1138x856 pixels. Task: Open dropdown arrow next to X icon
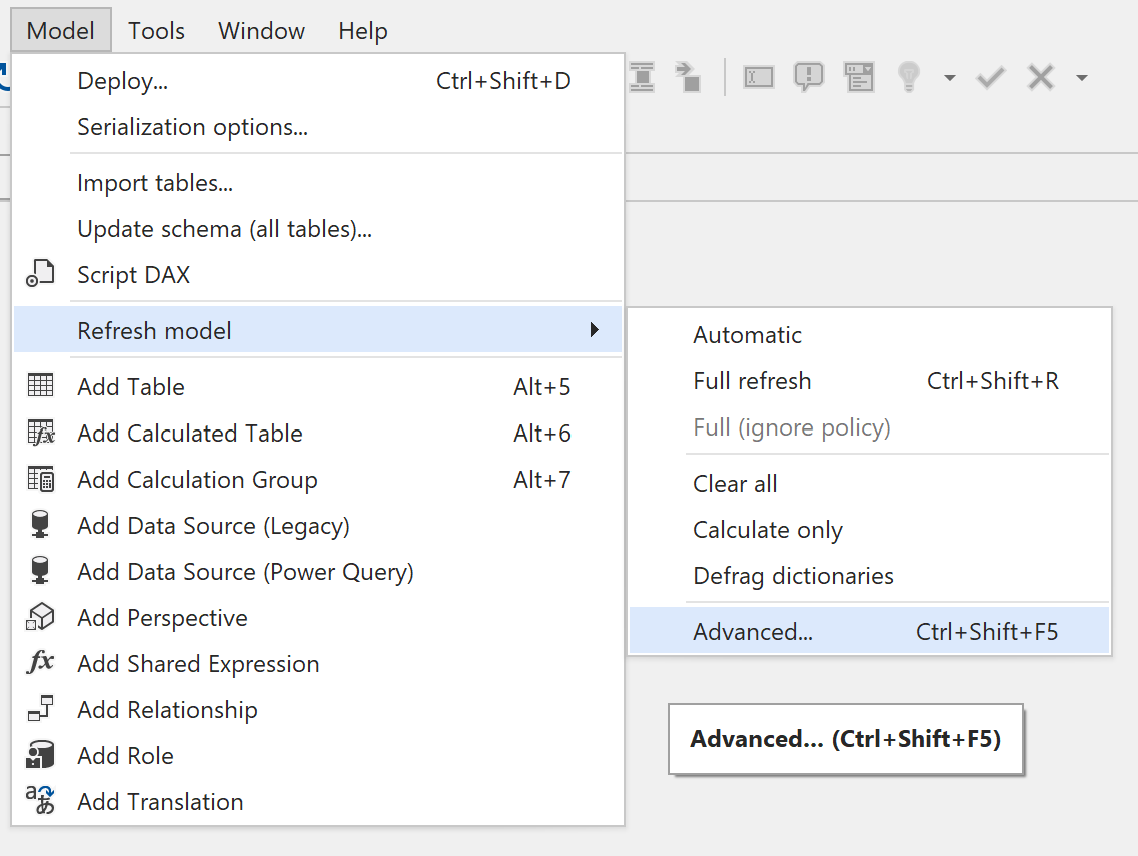1081,78
